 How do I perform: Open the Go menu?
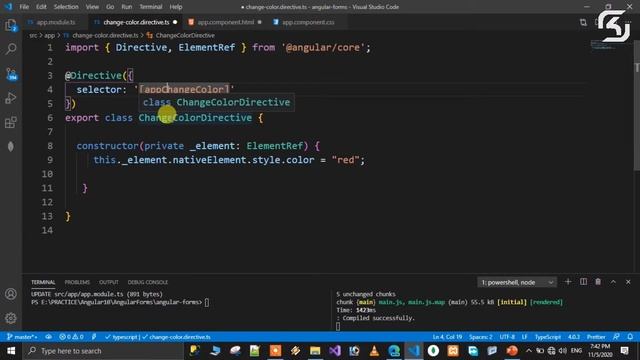110,7
